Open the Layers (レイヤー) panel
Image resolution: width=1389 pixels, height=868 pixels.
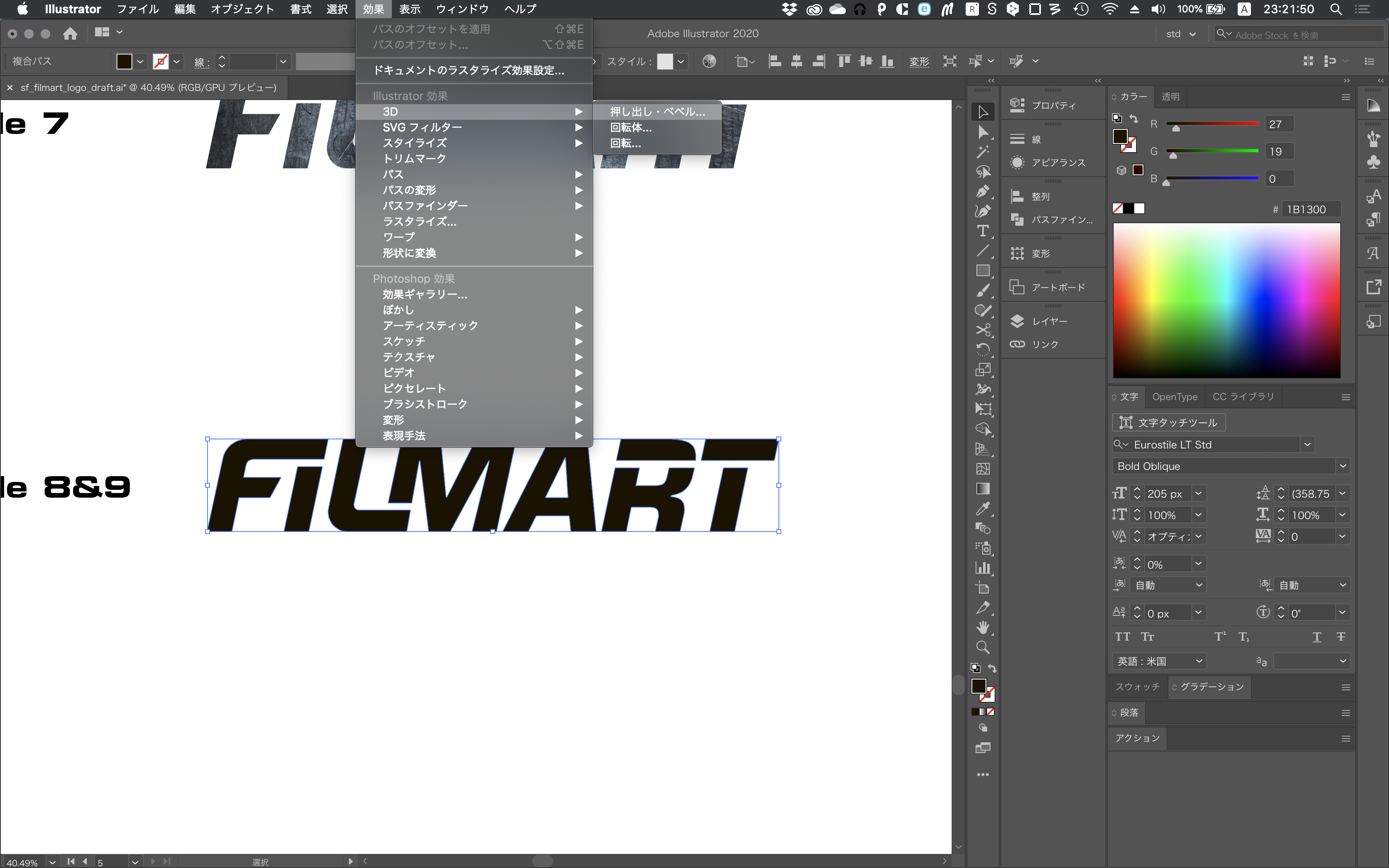coord(1052,322)
